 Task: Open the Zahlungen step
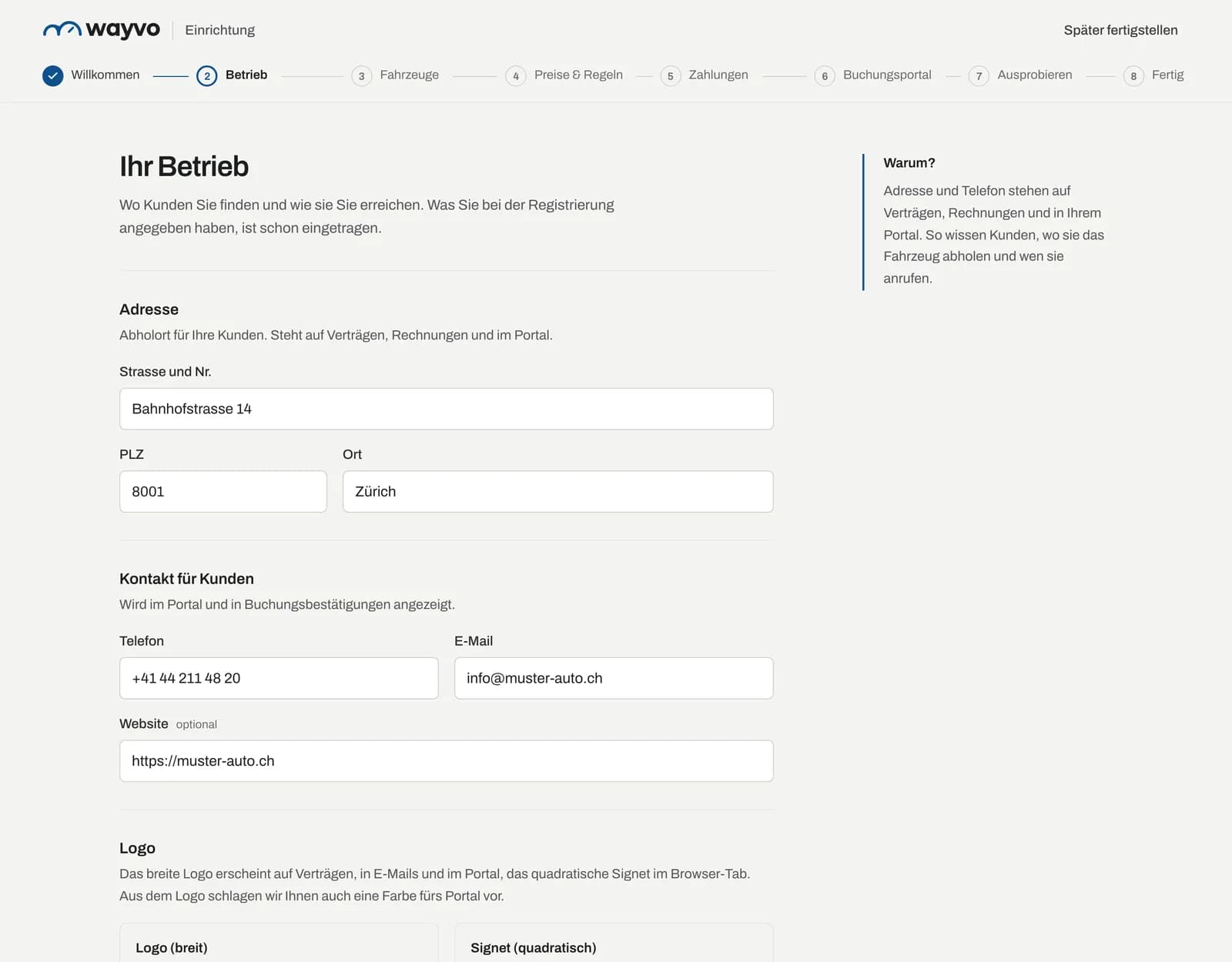tap(718, 75)
